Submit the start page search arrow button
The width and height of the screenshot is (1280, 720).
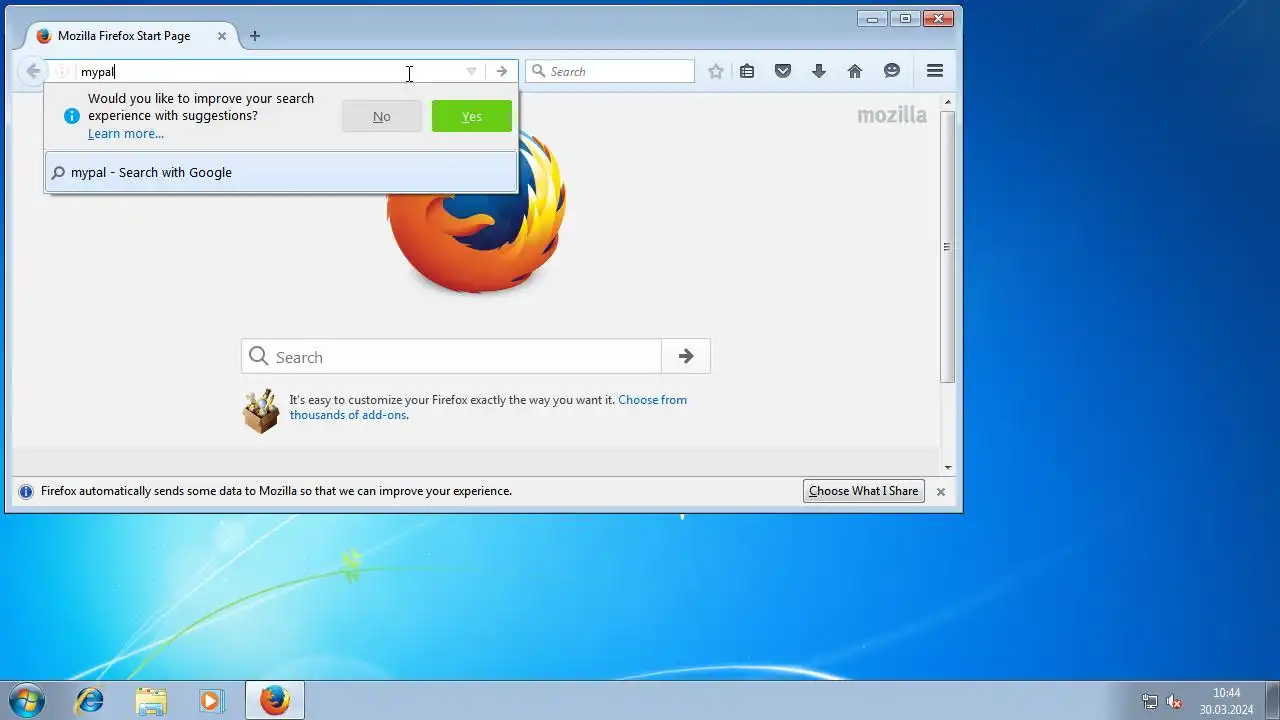tap(686, 356)
